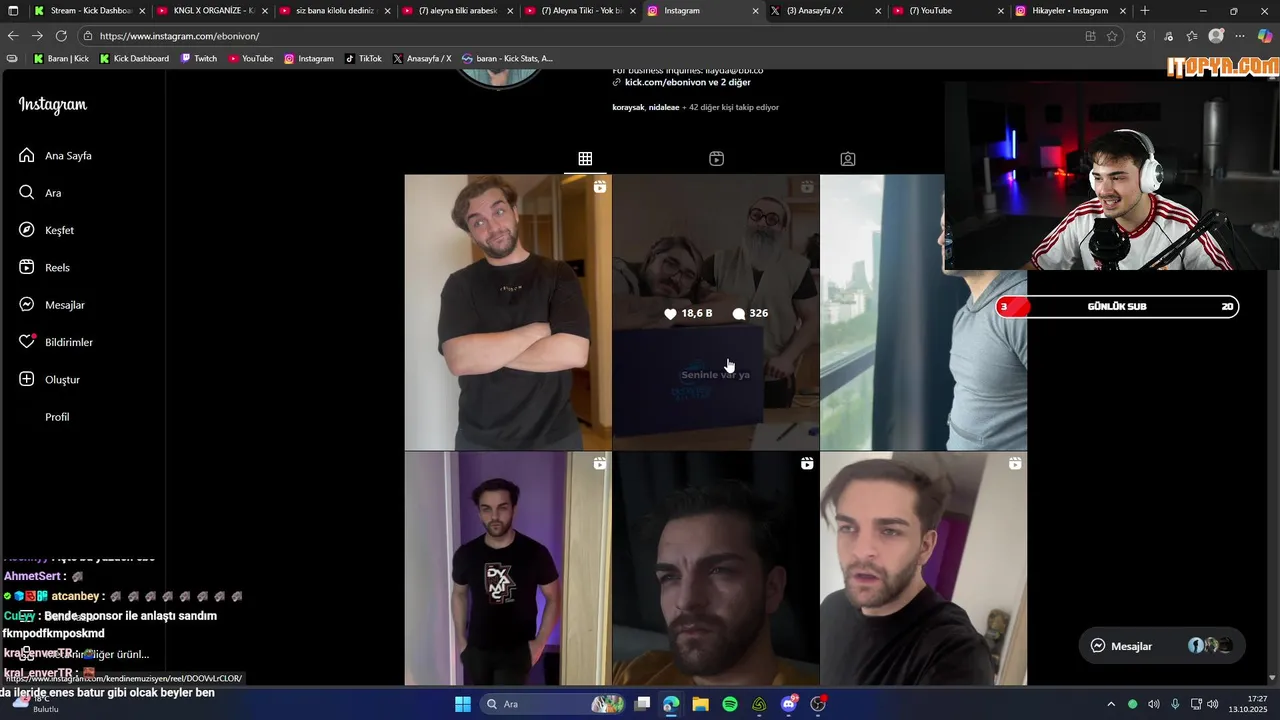Viewport: 1280px width, 720px height.
Task: Go back with the browser back arrow
Action: [13, 36]
